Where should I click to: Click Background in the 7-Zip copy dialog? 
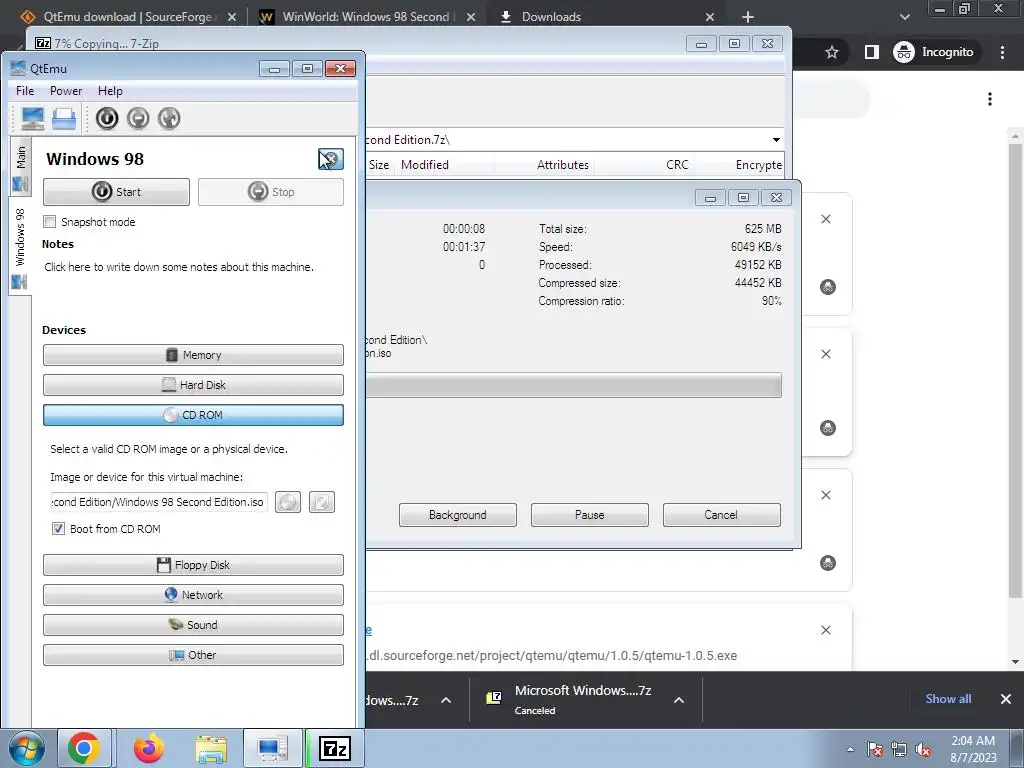[458, 515]
